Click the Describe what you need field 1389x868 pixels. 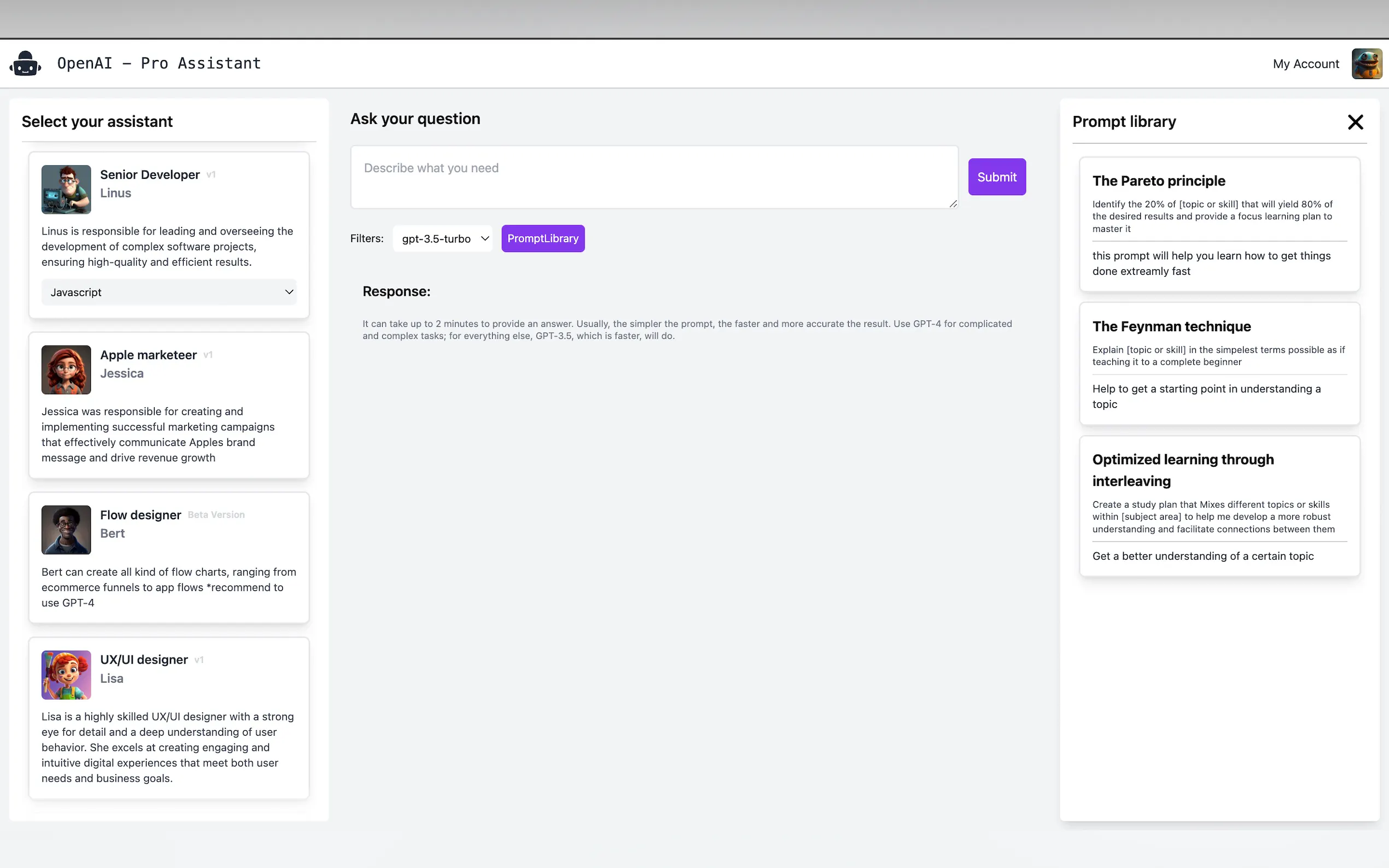(x=653, y=177)
